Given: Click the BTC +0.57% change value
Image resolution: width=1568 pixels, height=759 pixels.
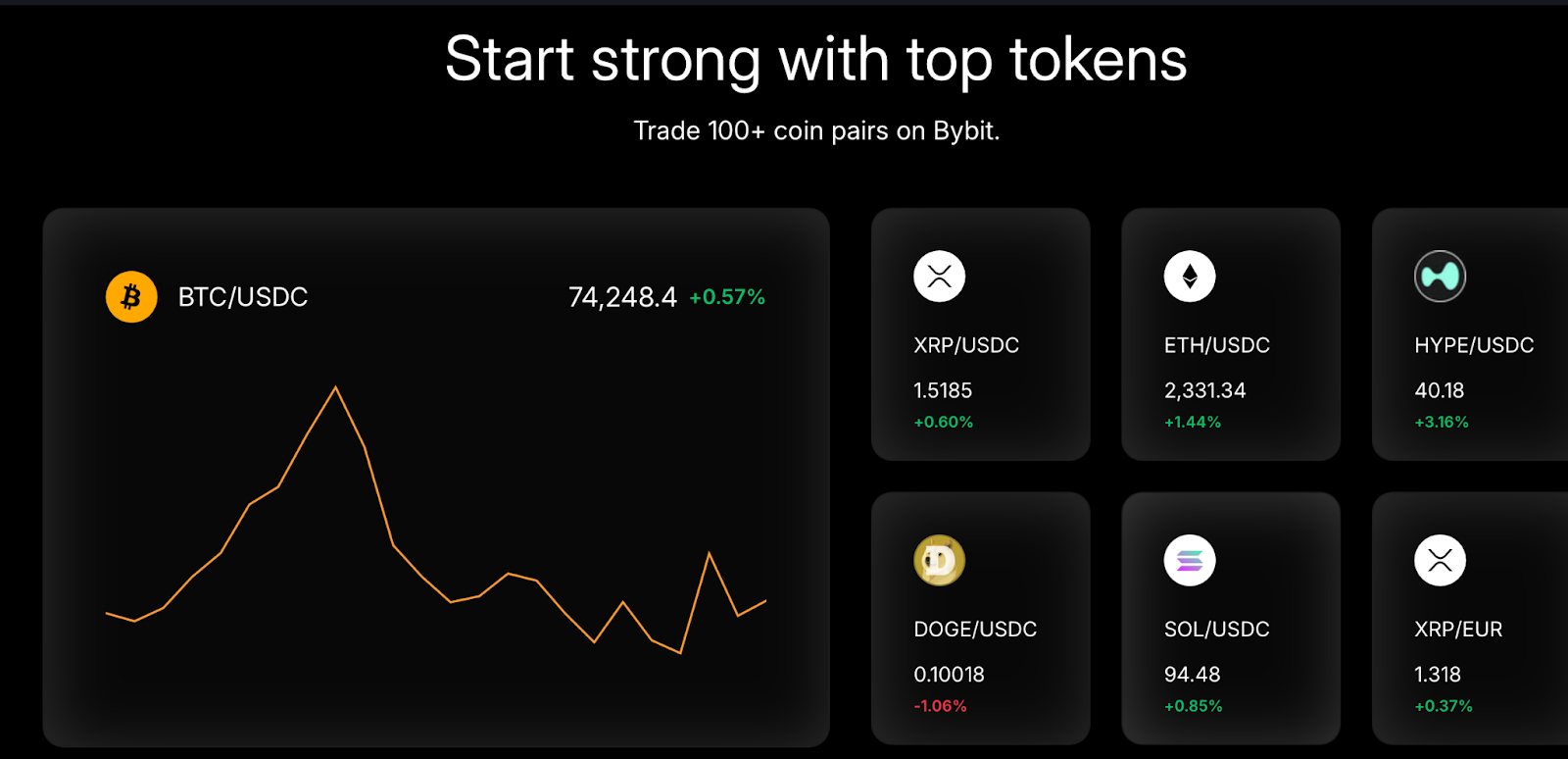Looking at the screenshot, I should coord(727,297).
